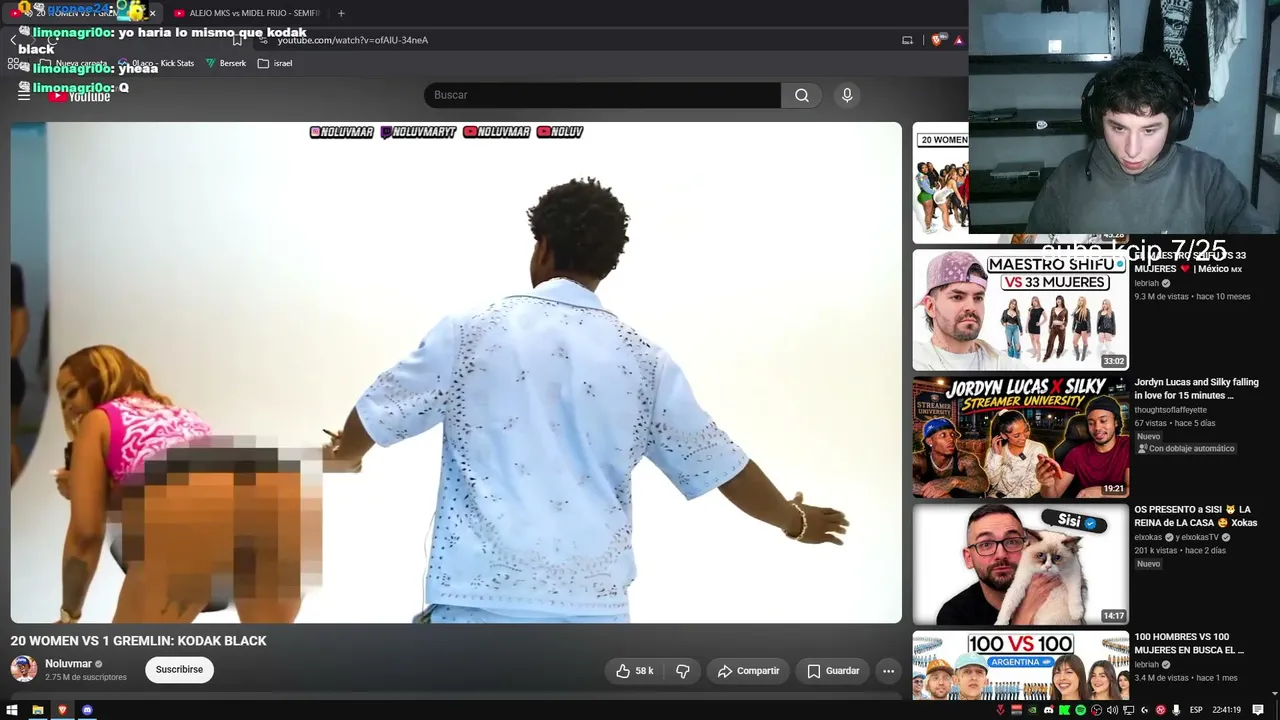1280x720 pixels.
Task: Open the Noluvmar channel avatar
Action: click(x=24, y=669)
